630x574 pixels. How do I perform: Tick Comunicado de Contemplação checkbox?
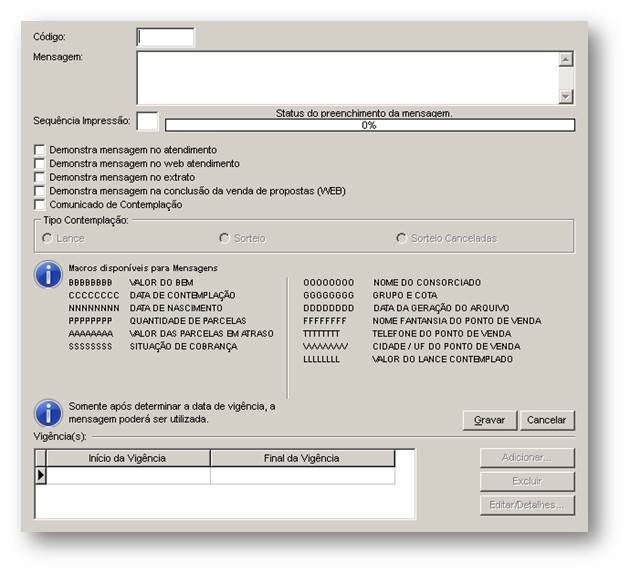[x=39, y=204]
